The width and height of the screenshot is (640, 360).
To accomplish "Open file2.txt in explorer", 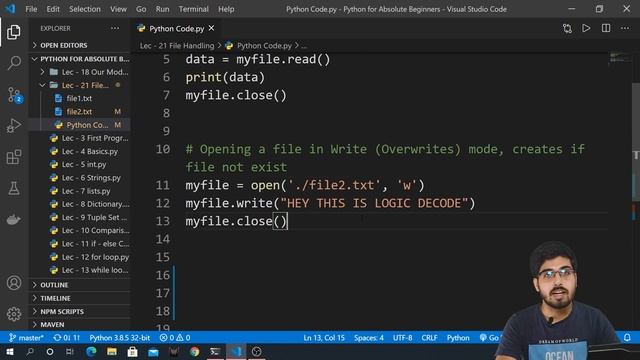I will tap(79, 111).
